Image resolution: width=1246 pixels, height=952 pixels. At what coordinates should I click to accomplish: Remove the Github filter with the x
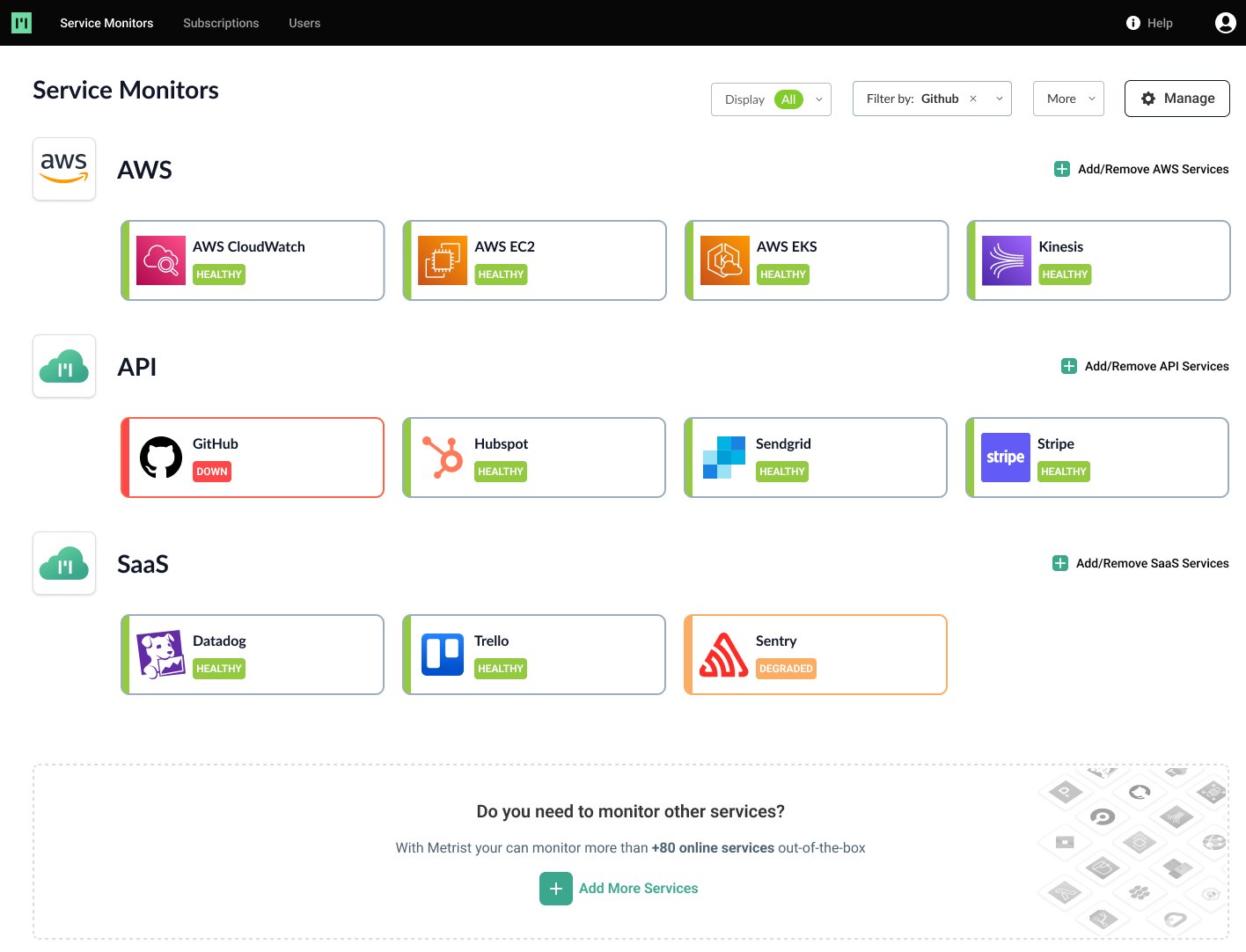tap(973, 99)
